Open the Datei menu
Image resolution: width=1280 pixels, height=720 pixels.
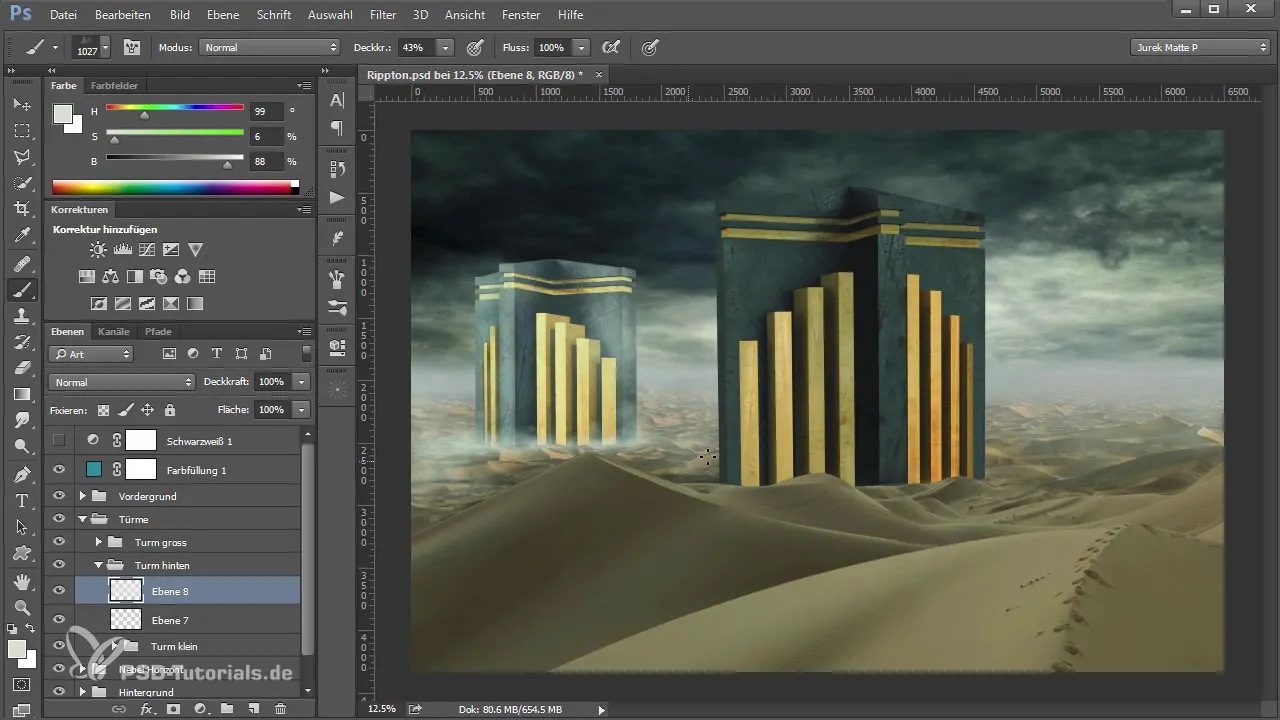(63, 15)
